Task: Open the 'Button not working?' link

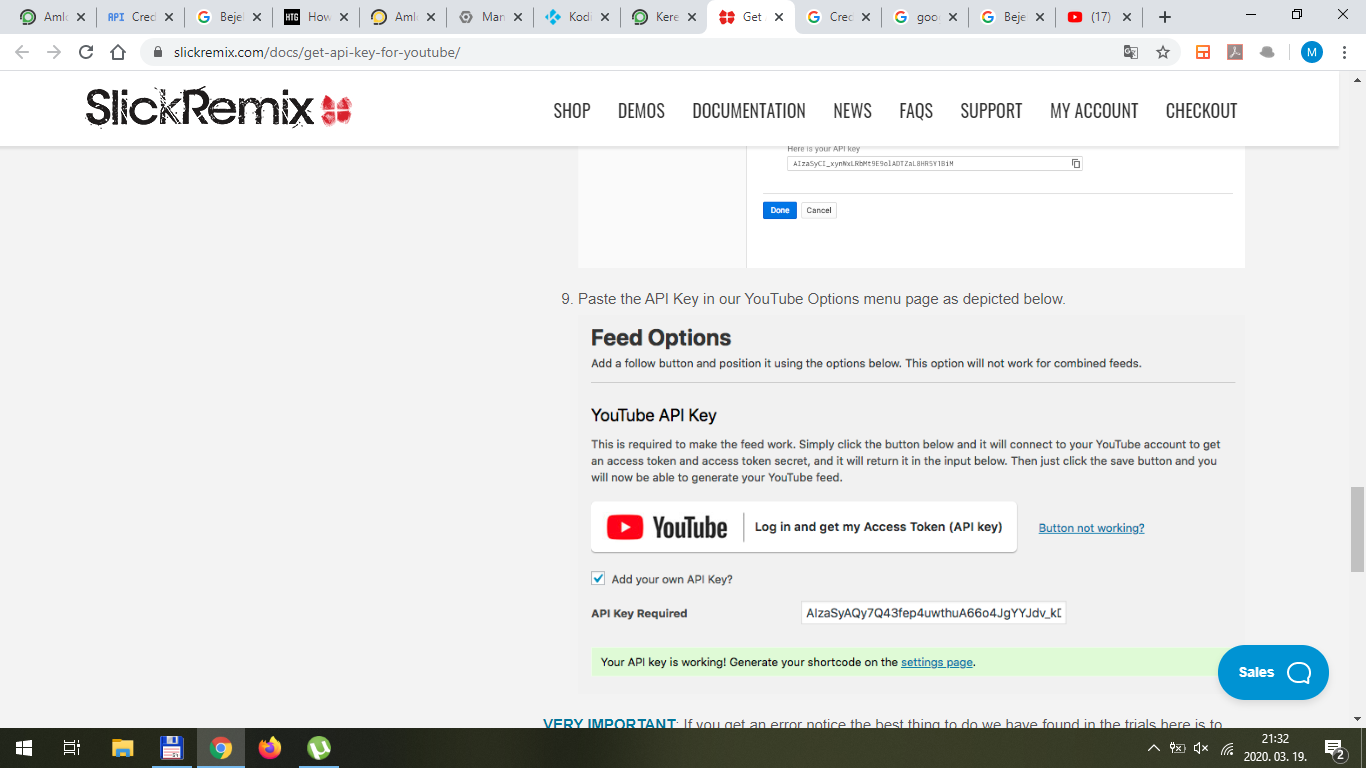Action: 1091,528
